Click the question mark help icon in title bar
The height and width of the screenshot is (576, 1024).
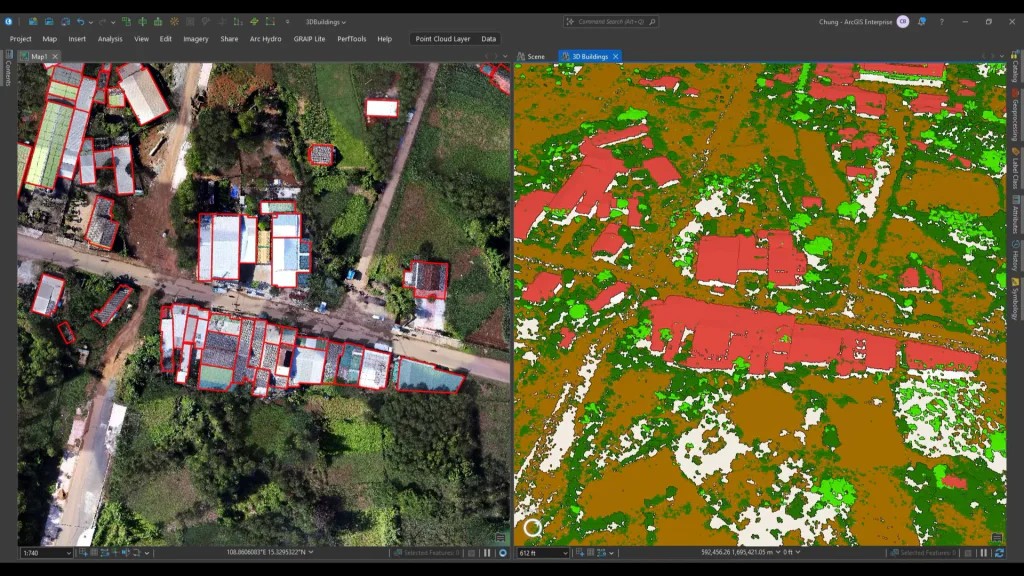(942, 22)
